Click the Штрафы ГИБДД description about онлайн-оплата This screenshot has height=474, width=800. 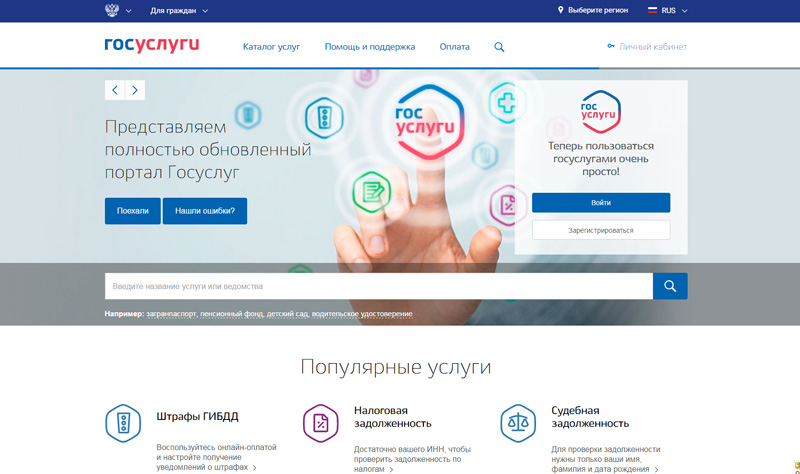[x=216, y=457]
